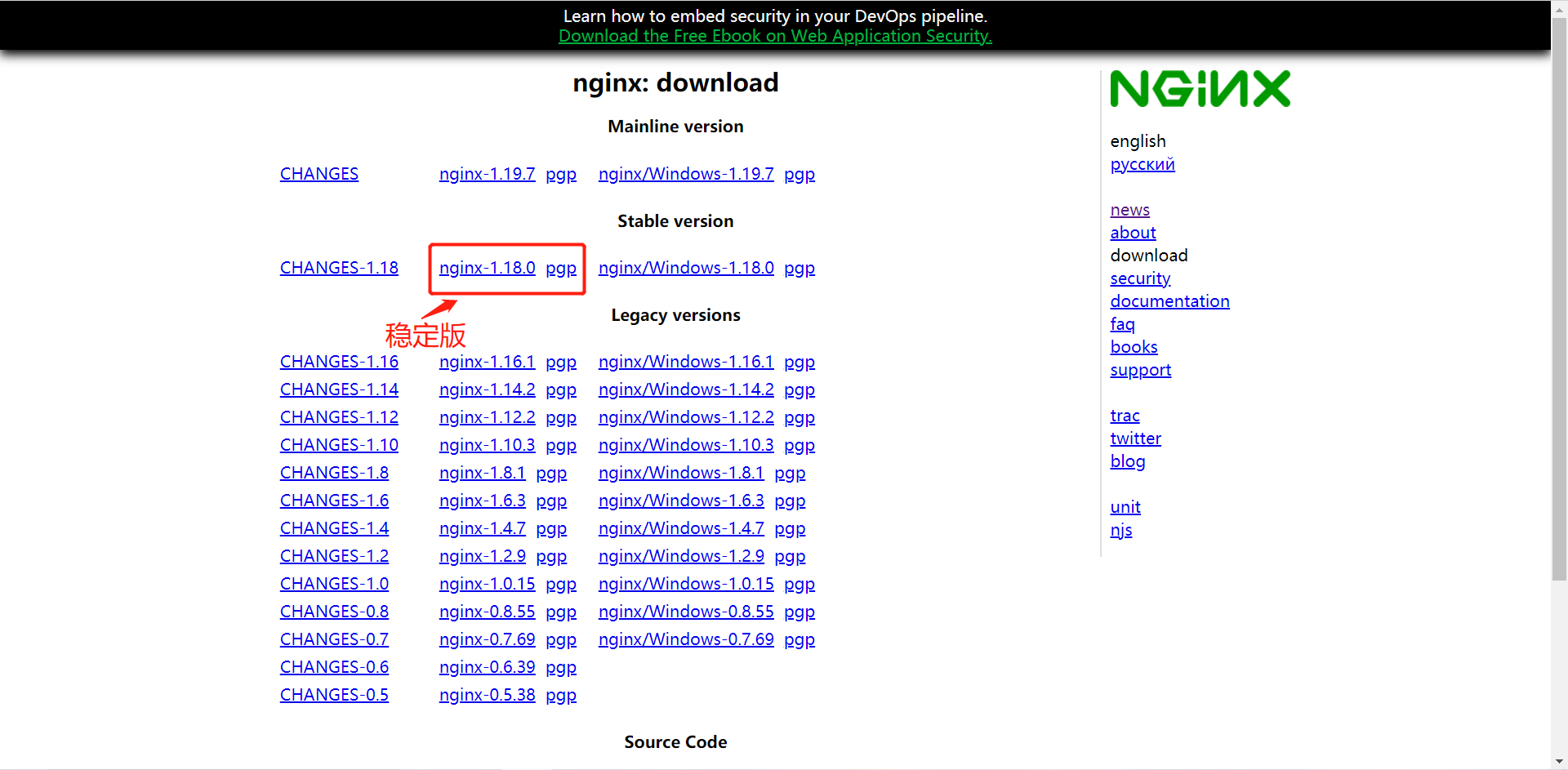The image size is (1568, 770).
Task: Click the scrollbar down arrow
Action: tap(1560, 761)
